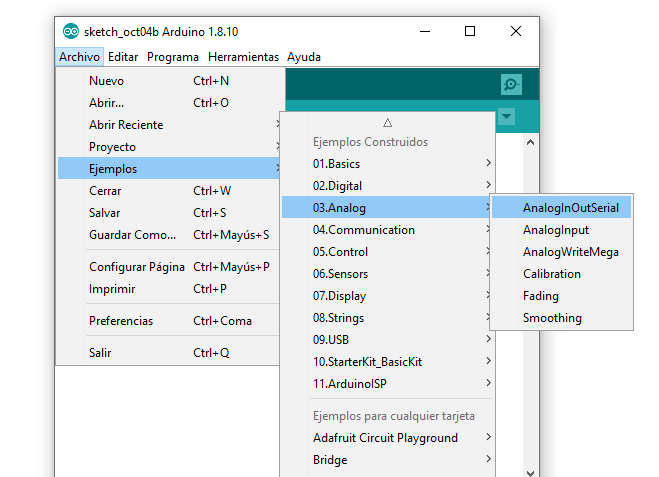Screen dimensions: 659x477
Task: Open the Serial Monitor magnifier icon
Action: tap(511, 84)
